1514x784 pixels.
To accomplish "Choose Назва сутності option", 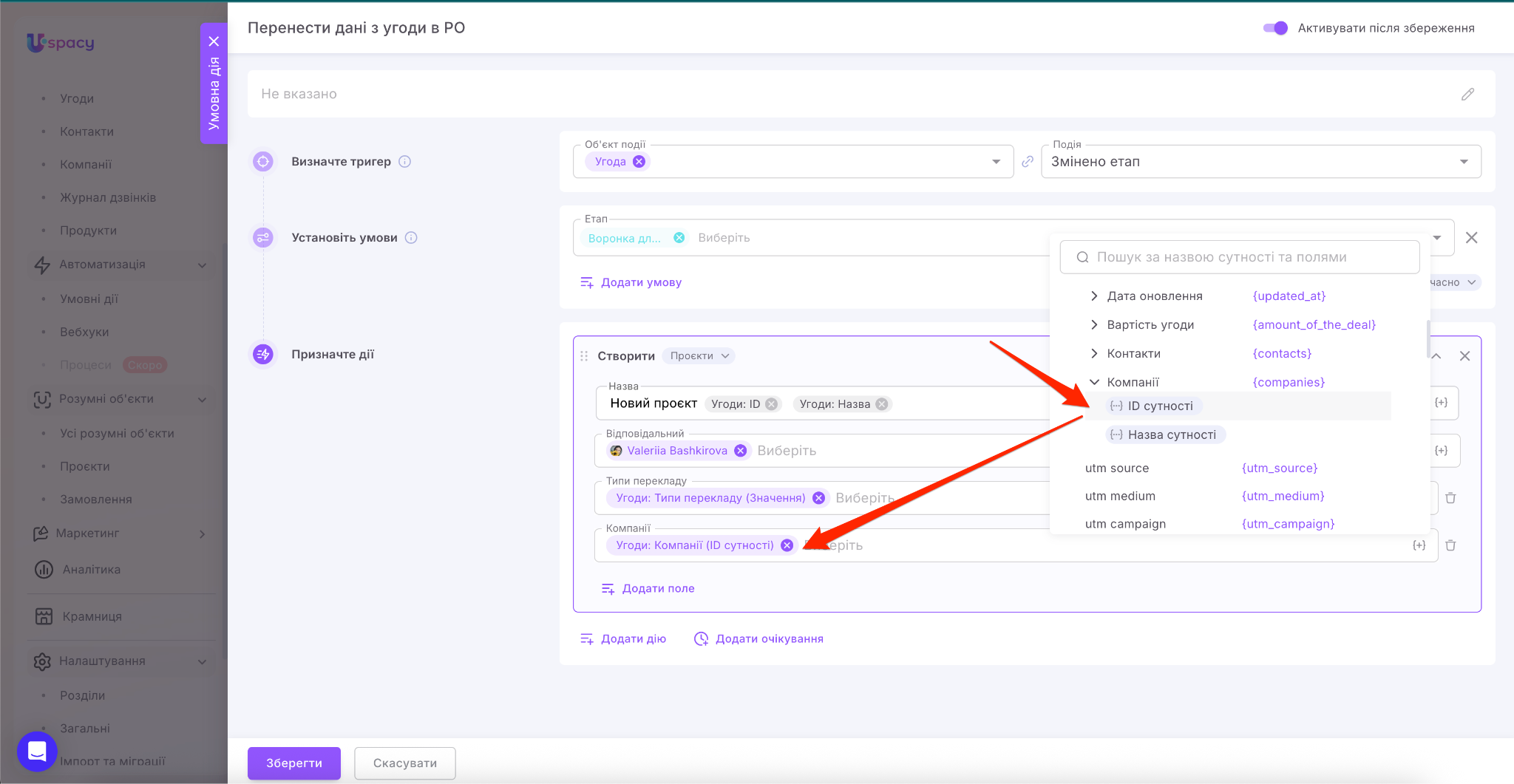I will 1171,434.
